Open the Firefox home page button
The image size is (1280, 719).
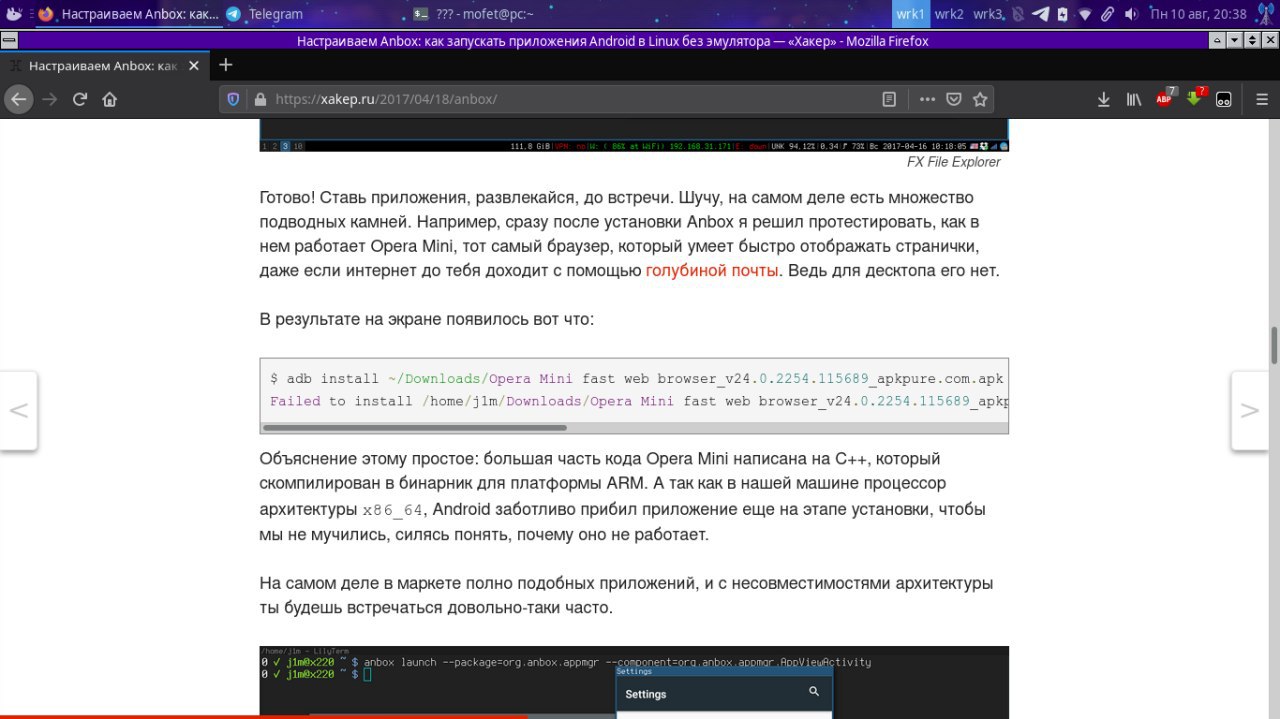pyautogui.click(x=110, y=99)
